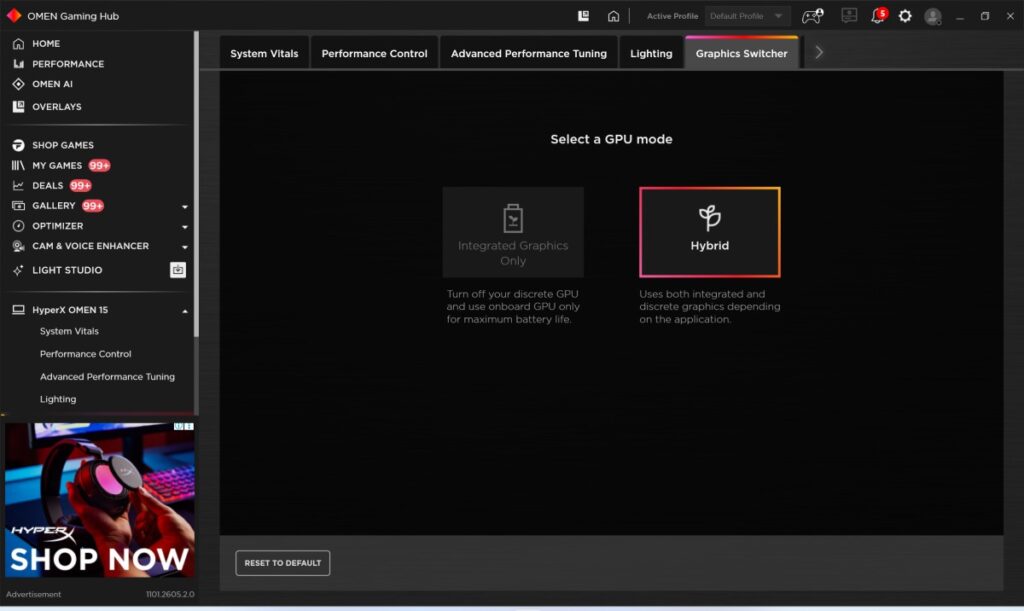Open Advanced Performance Tuning tab
The image size is (1024, 611).
528,53
